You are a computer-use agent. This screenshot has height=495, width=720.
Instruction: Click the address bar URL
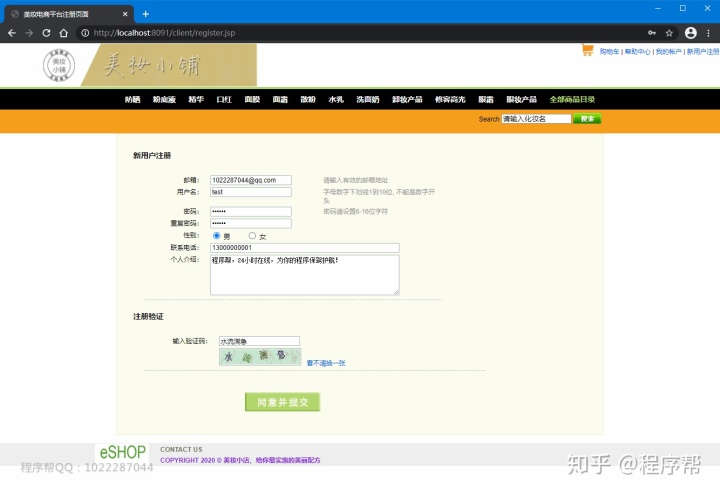[x=164, y=33]
